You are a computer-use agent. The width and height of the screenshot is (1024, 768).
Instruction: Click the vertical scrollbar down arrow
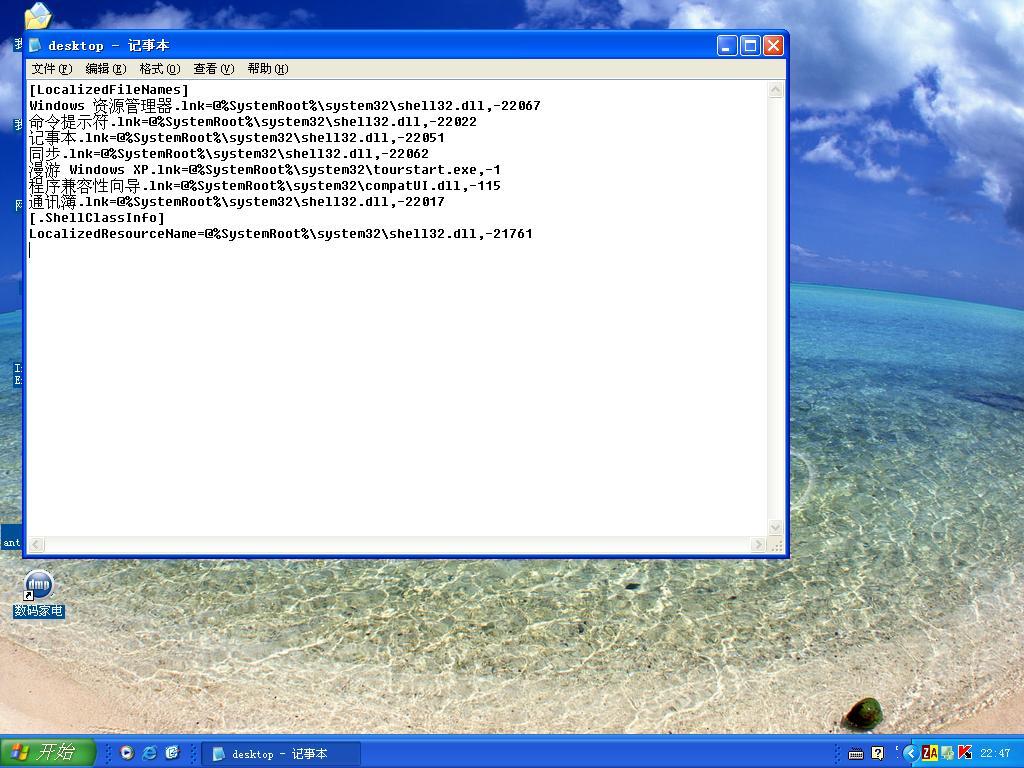click(776, 527)
